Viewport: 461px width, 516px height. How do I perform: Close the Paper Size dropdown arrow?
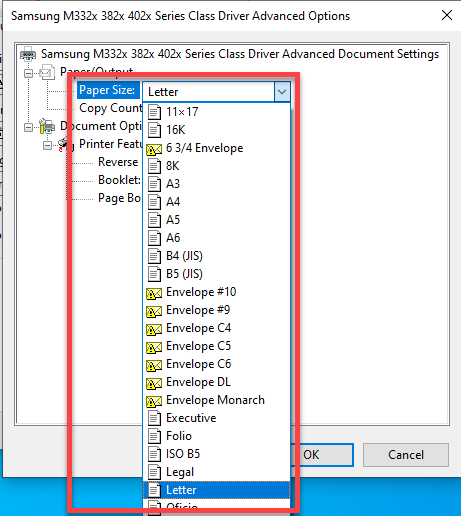pos(282,92)
